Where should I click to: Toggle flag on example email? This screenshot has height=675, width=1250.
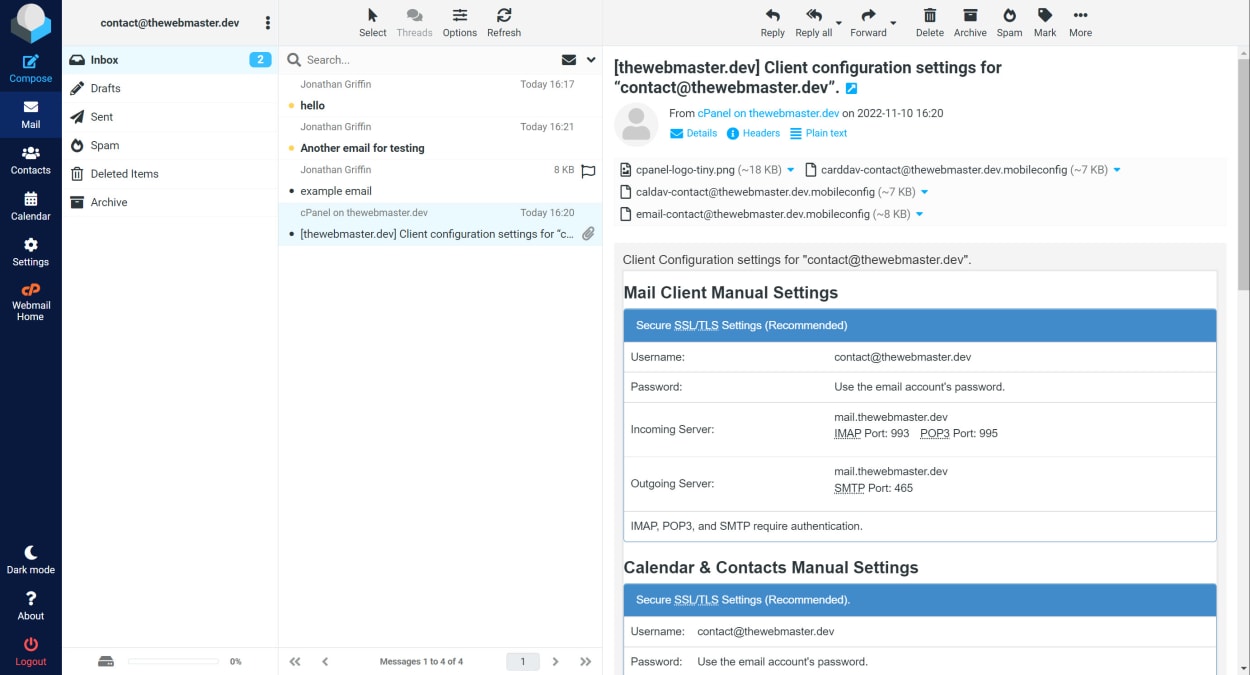pos(588,171)
